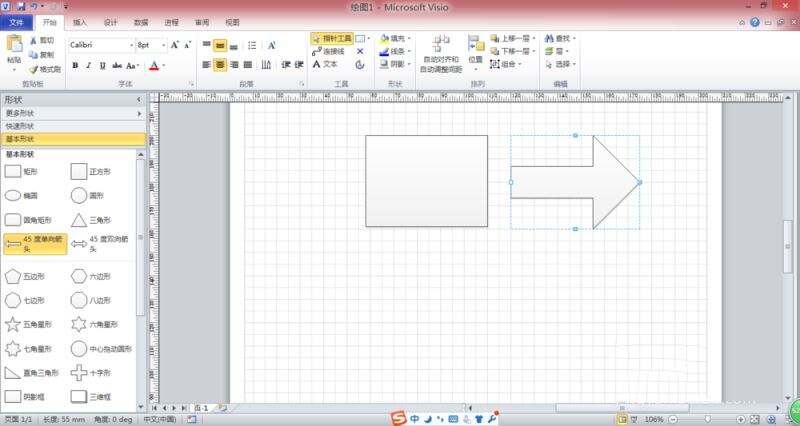Click the Save icon in quick access toolbar
The height and width of the screenshot is (426, 800).
point(21,7)
